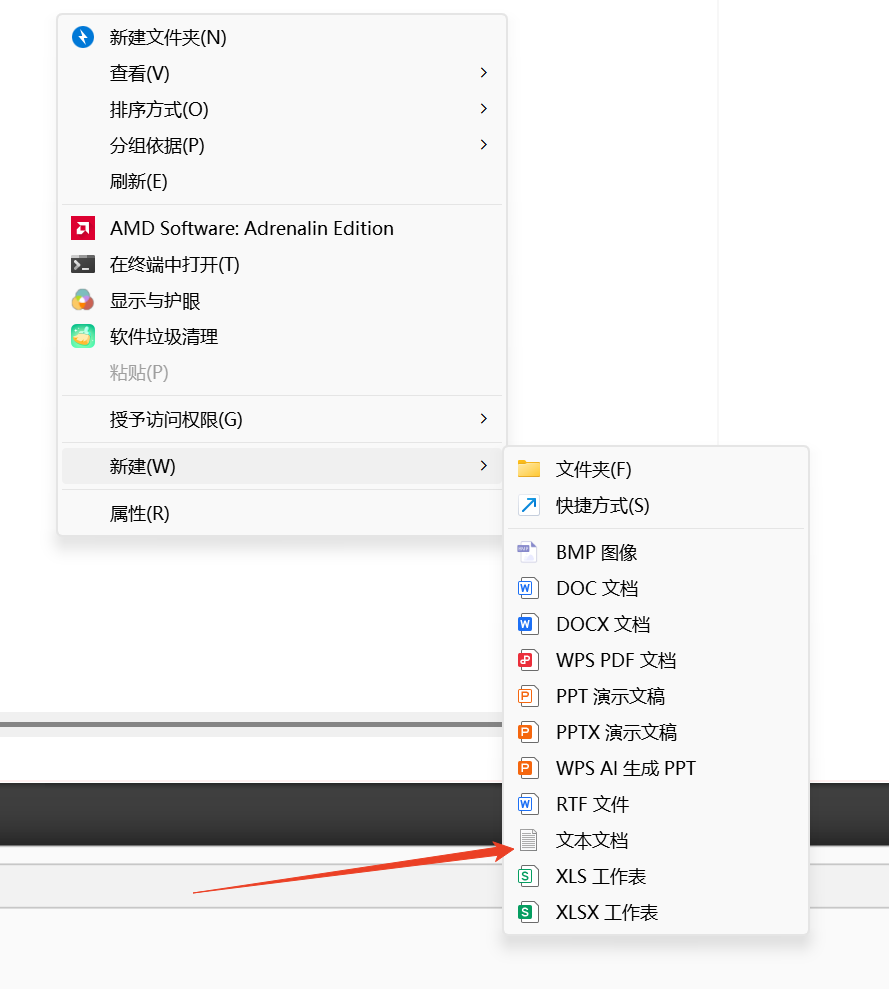Screen dimensions: 889x989
Task: Click the 查看(V) menu text
Action: click(139, 73)
